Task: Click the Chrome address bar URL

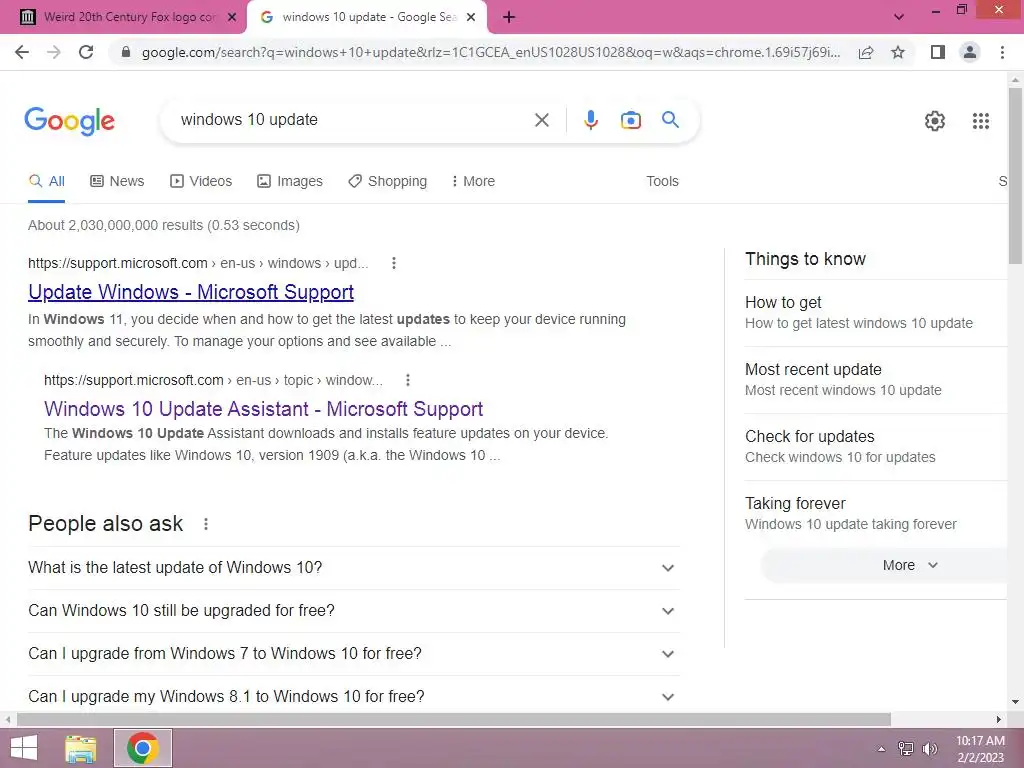Action: (x=490, y=52)
